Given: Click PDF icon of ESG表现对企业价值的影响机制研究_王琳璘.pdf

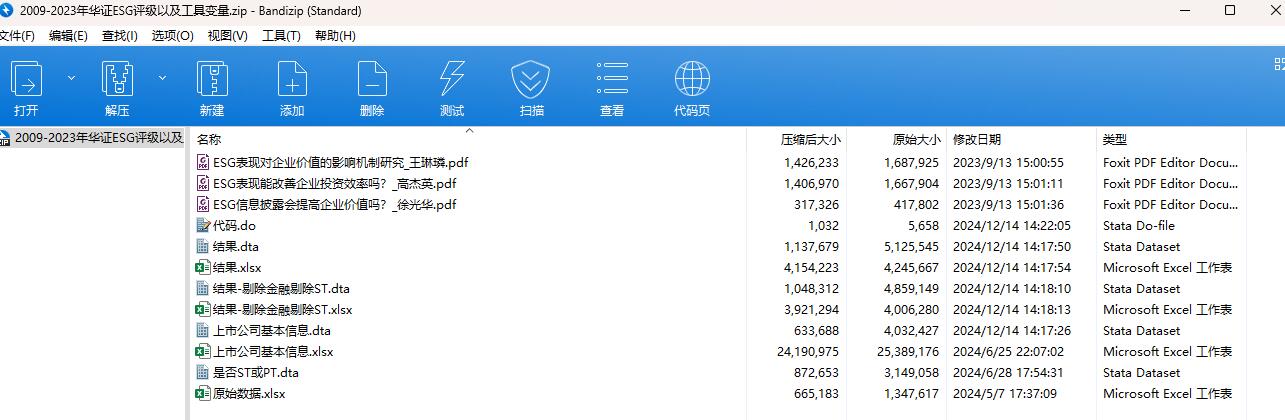Looking at the screenshot, I should [204, 162].
